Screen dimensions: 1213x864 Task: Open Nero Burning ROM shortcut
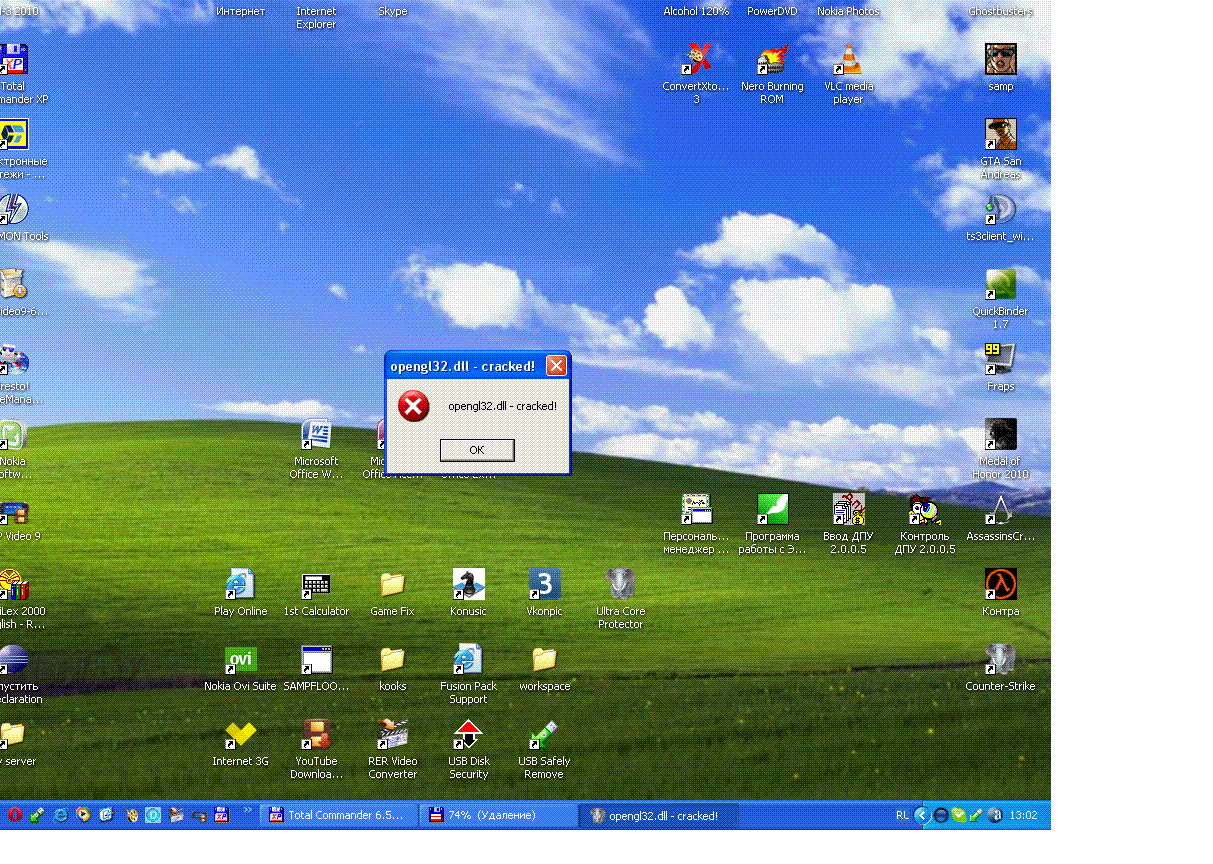(x=772, y=75)
